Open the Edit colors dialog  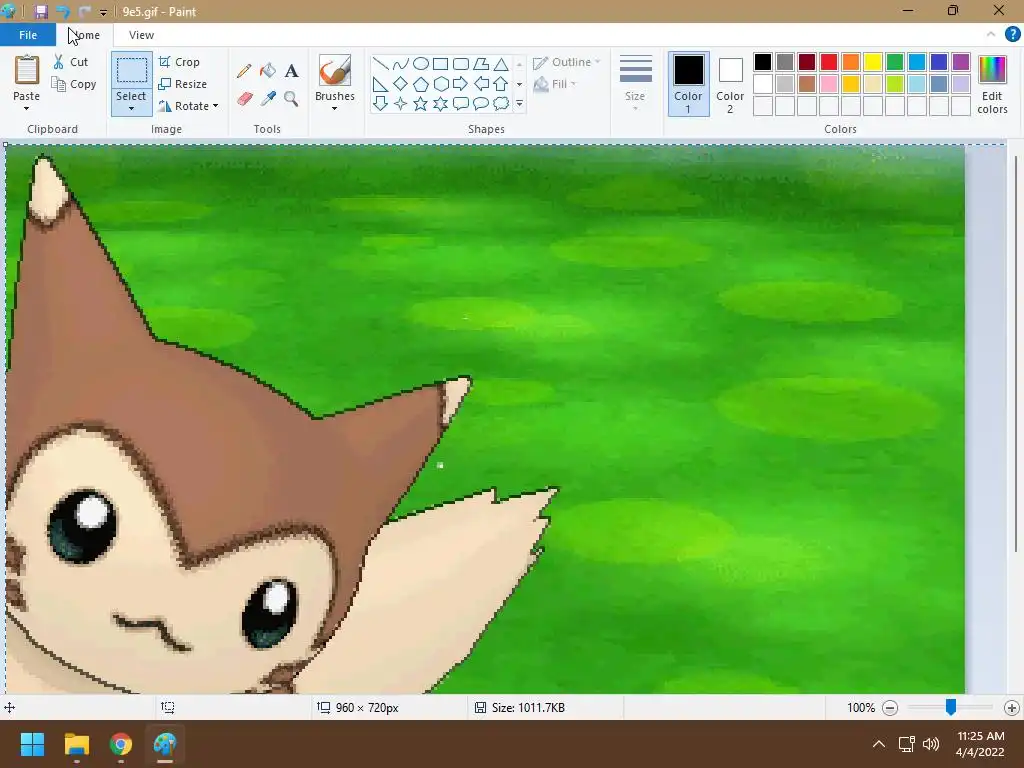tap(992, 84)
